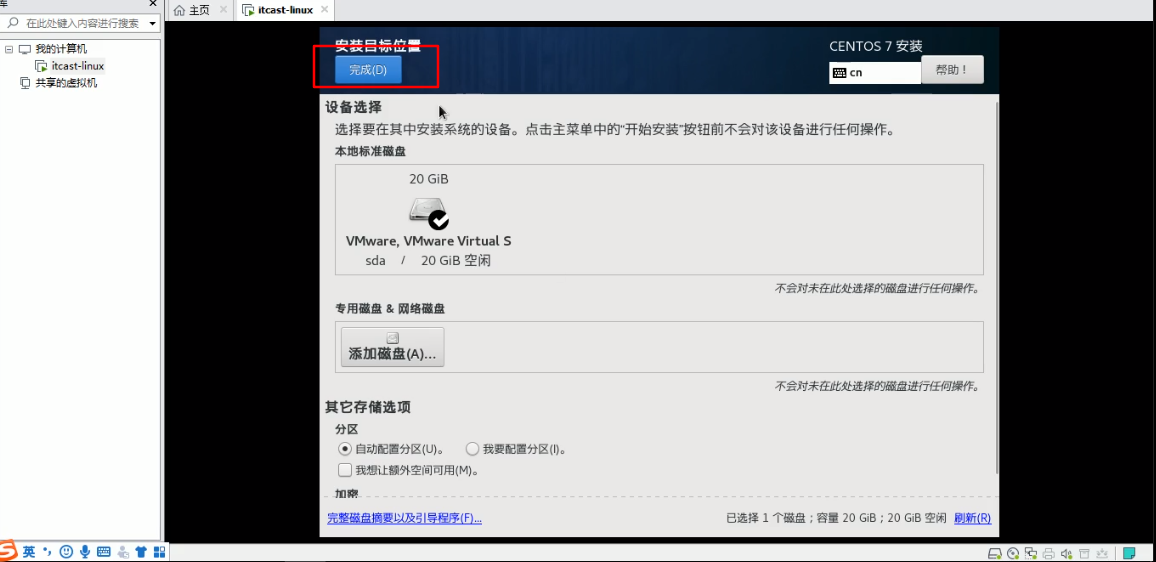The image size is (1156, 562).
Task: Click the archive box status icon
Action: click(1084, 553)
